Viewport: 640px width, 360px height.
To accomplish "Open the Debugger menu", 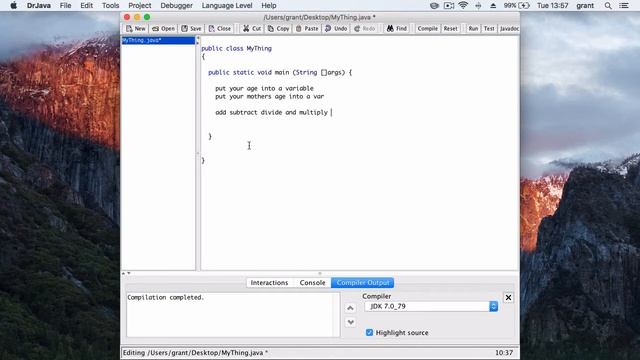I will point(176,5).
